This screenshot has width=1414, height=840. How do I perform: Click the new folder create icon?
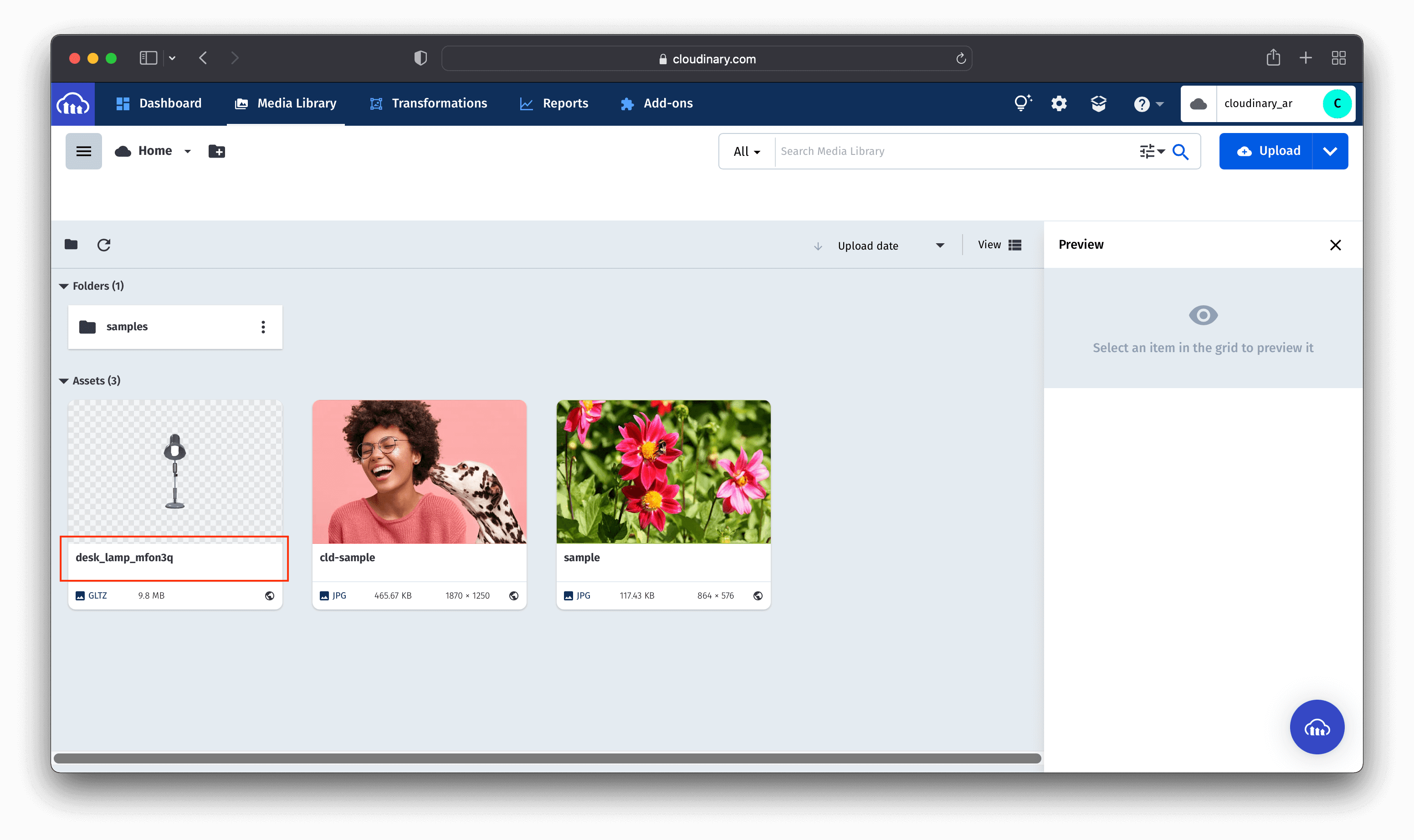tap(216, 151)
